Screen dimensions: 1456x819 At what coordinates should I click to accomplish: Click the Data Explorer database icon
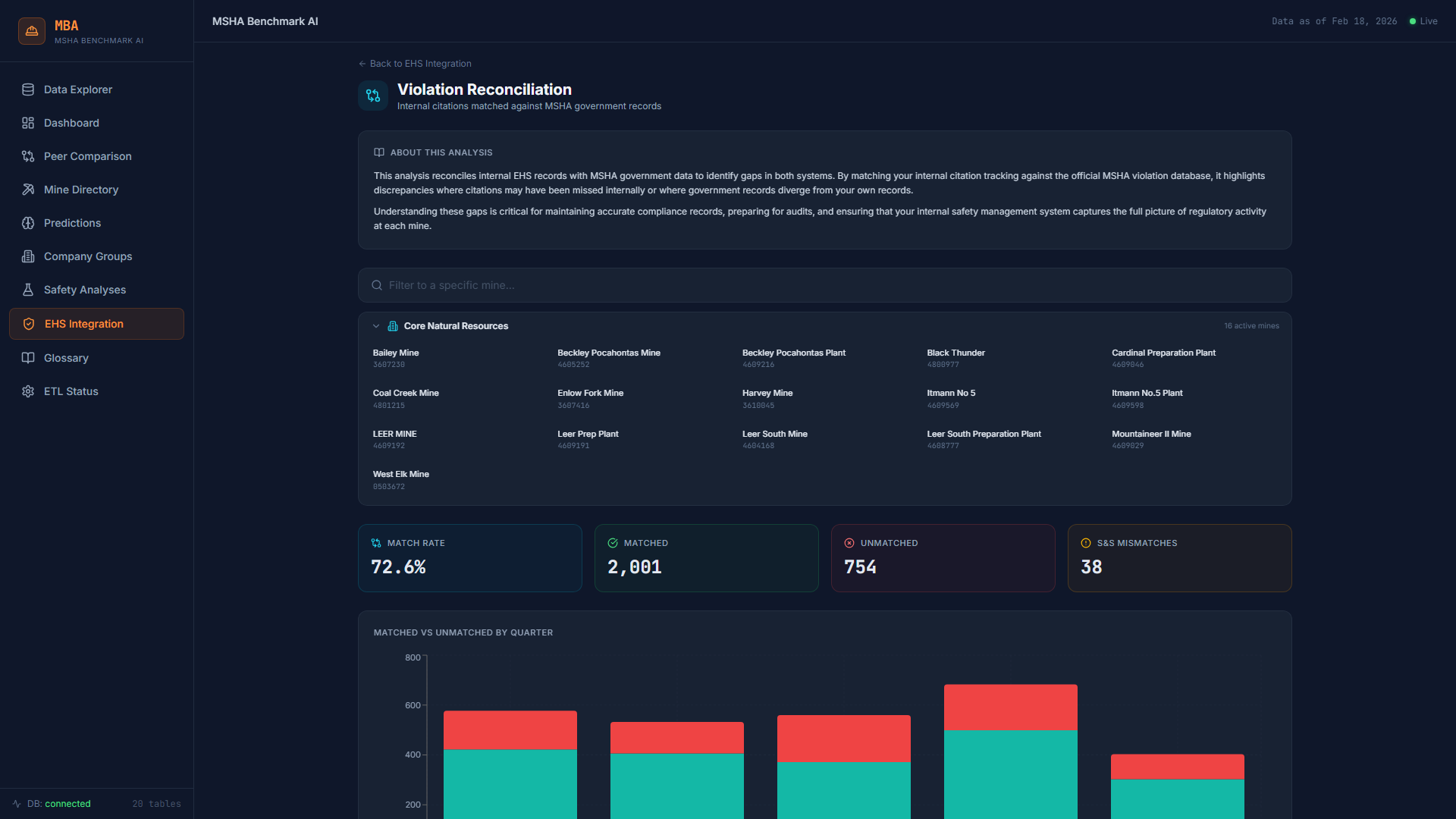28,89
